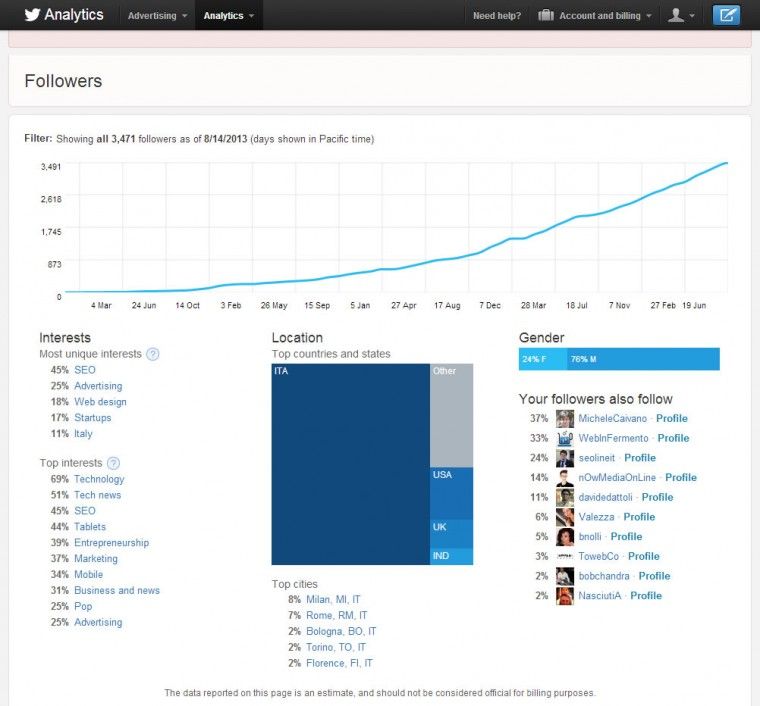Screen dimensions: 760x706
Task: Click seolineit's avatar picture
Action: click(565, 458)
